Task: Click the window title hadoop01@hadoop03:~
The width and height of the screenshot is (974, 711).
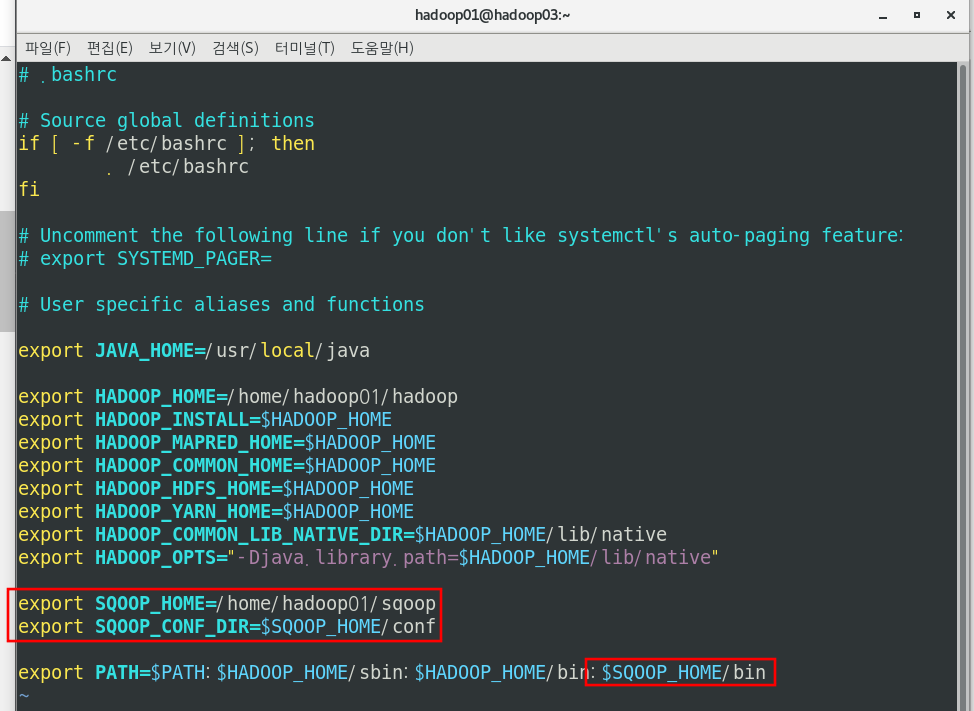Action: pyautogui.click(x=492, y=15)
